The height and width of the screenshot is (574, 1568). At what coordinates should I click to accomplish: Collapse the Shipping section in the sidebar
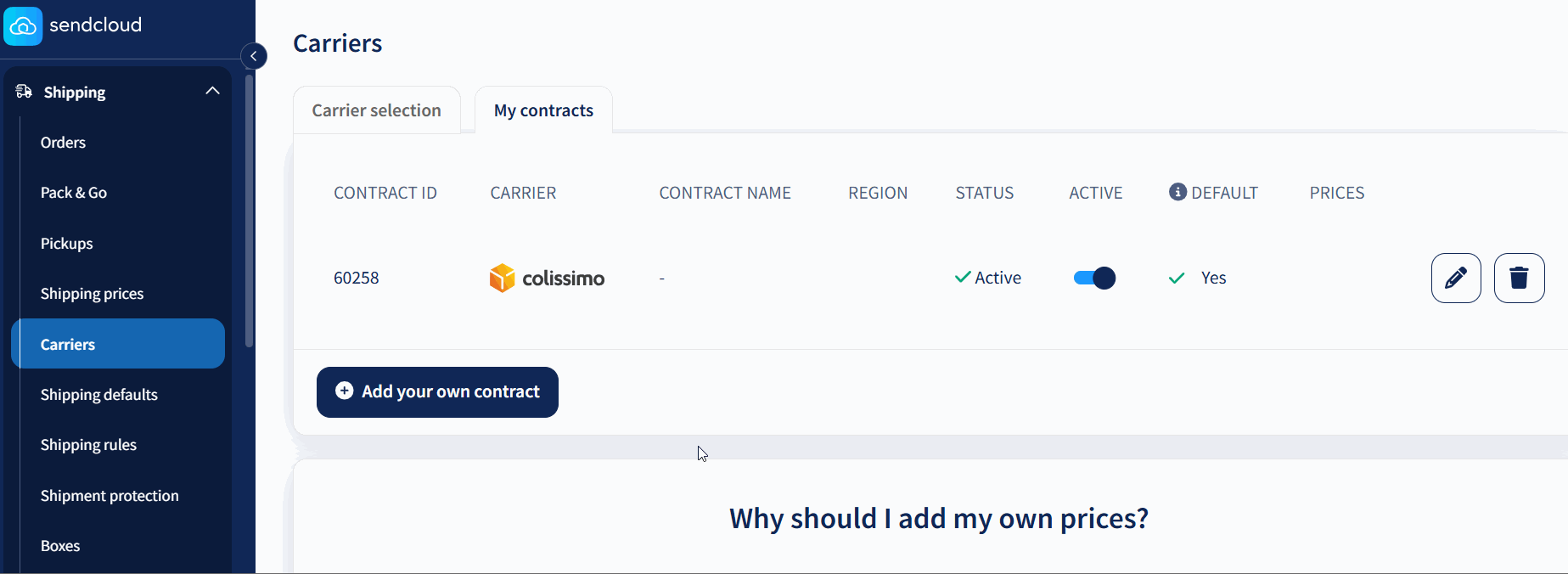click(212, 90)
